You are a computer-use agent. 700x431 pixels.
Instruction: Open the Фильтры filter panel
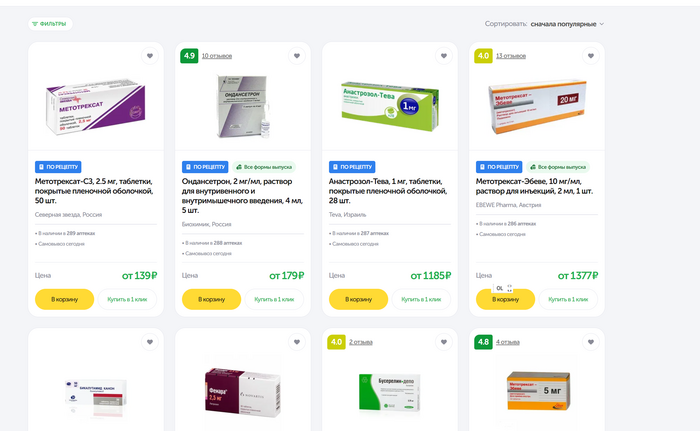coord(50,24)
